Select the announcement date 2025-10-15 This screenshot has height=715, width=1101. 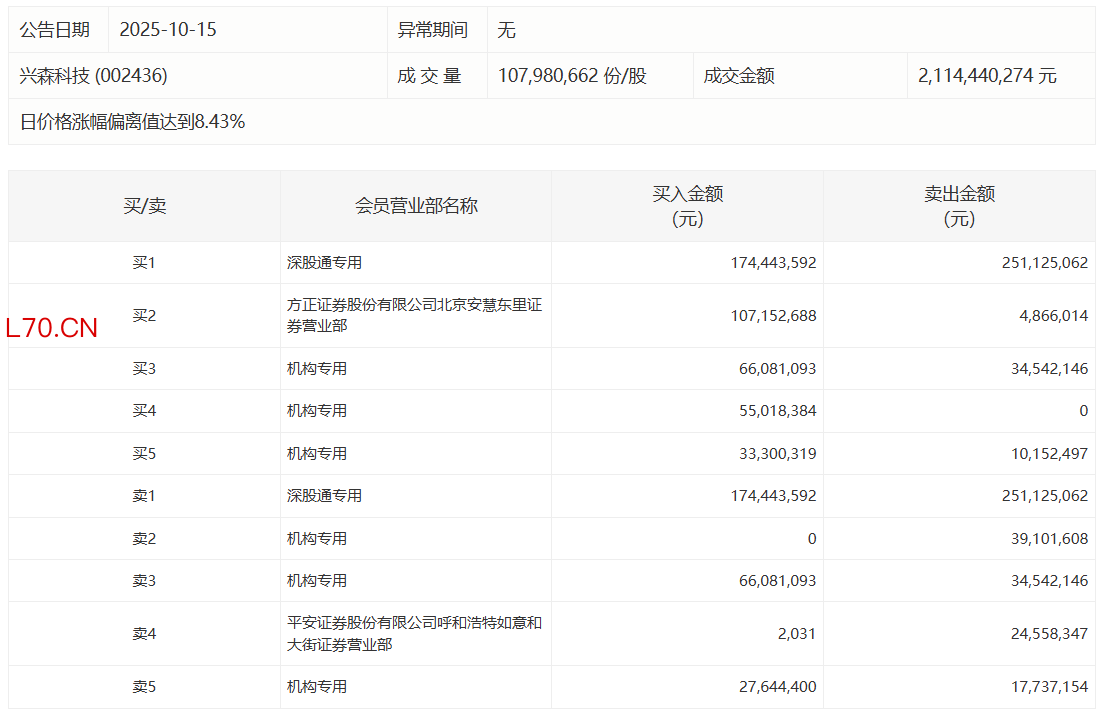coord(168,30)
